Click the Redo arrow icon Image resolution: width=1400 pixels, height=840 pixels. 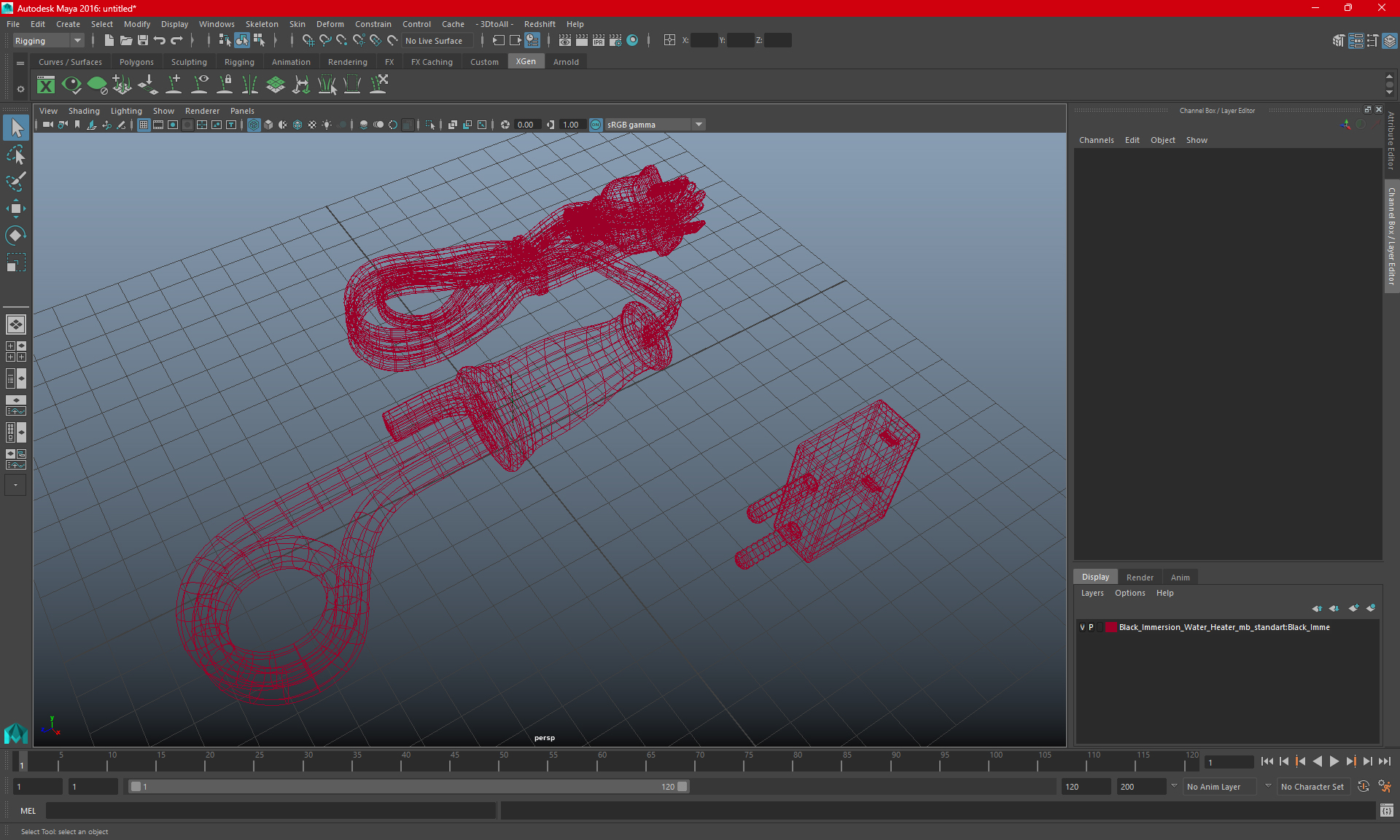[176, 41]
